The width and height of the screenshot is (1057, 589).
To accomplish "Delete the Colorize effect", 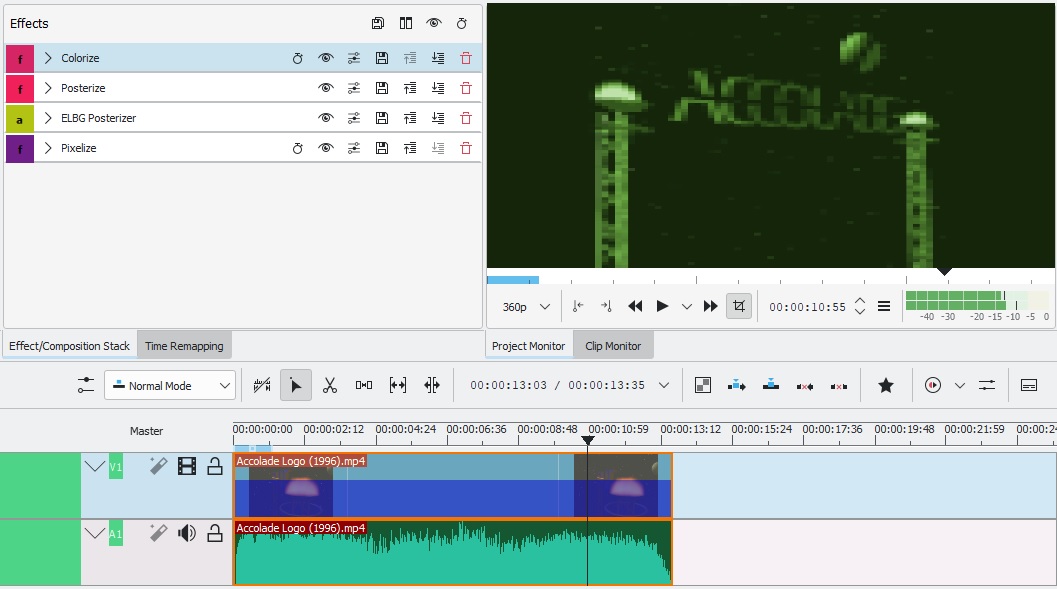I will [x=466, y=59].
